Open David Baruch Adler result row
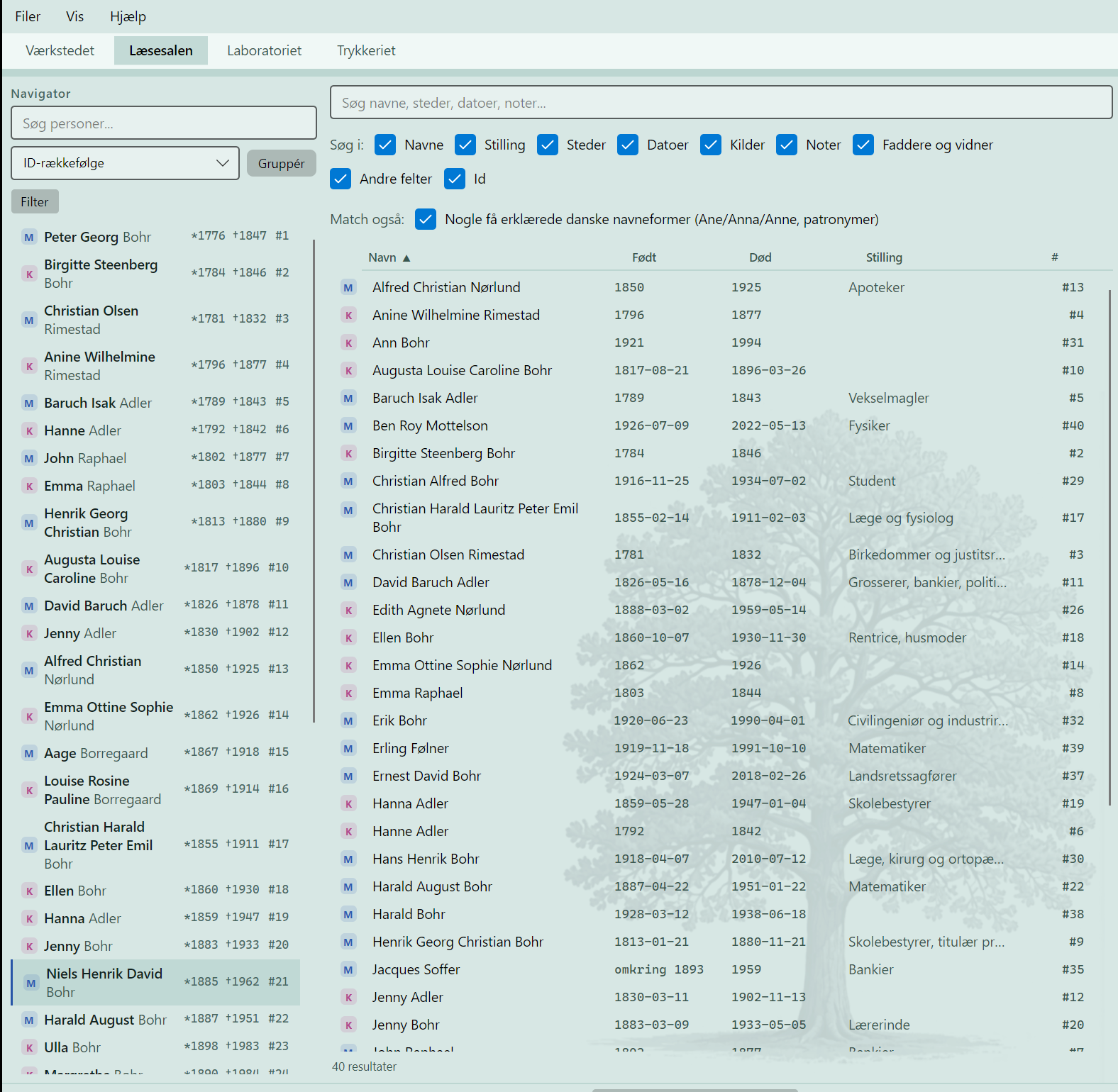Viewport: 1118px width, 1092px height. pyautogui.click(x=721, y=583)
